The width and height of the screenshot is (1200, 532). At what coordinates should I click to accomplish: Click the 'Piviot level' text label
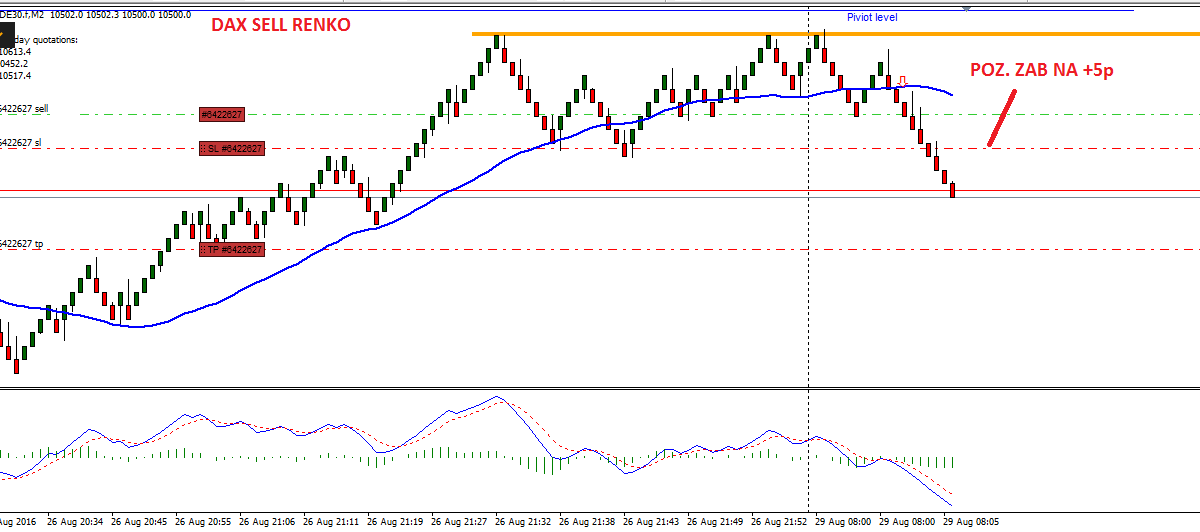[x=872, y=17]
